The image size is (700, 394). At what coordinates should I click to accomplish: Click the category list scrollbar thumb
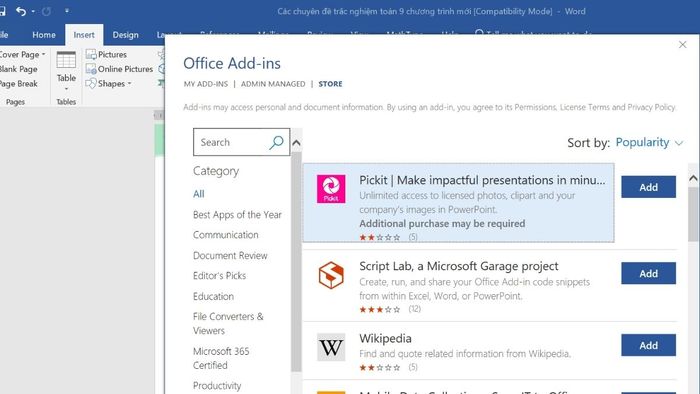pyautogui.click(x=296, y=262)
